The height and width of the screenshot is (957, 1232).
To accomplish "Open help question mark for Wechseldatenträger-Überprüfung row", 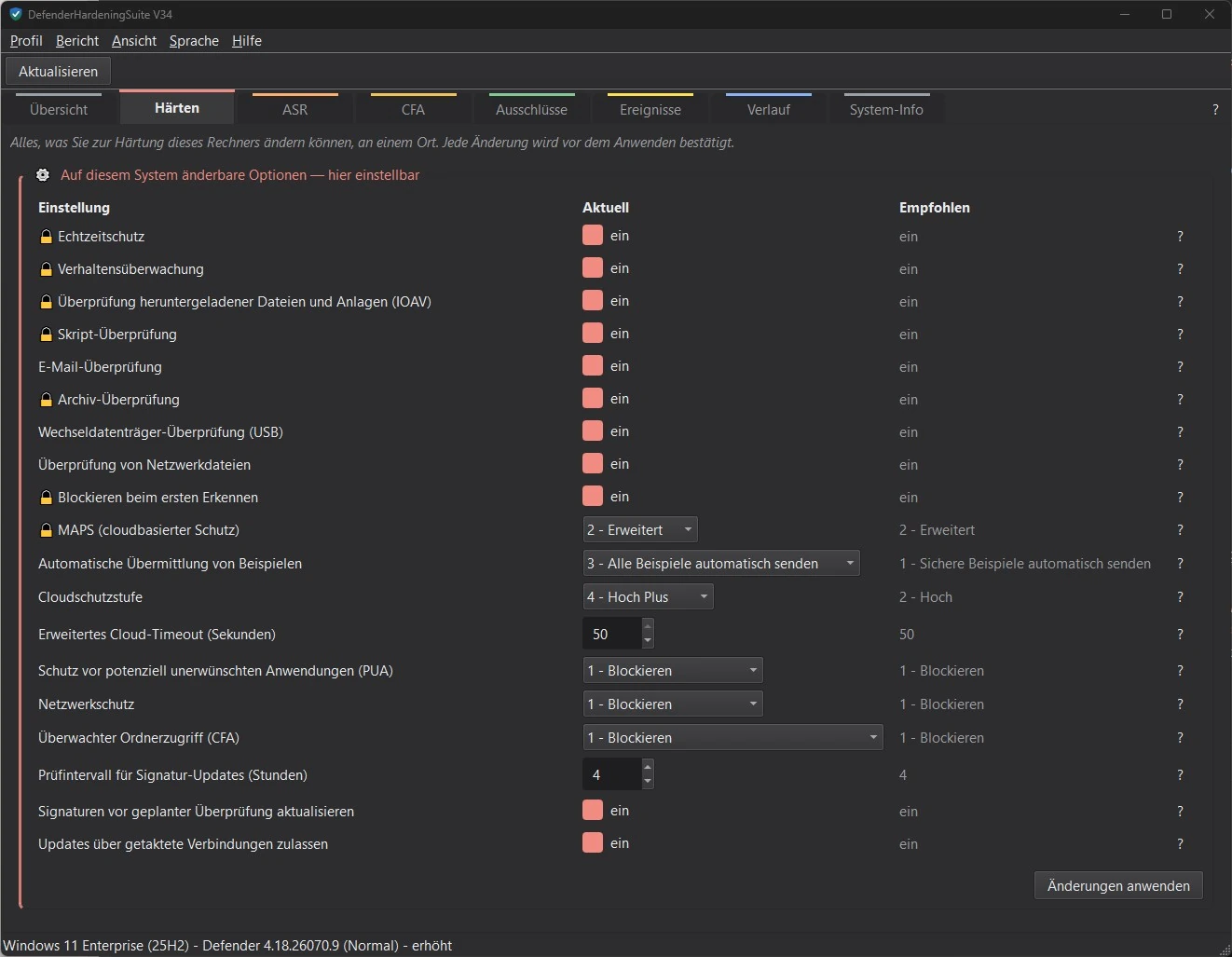I will point(1180,432).
